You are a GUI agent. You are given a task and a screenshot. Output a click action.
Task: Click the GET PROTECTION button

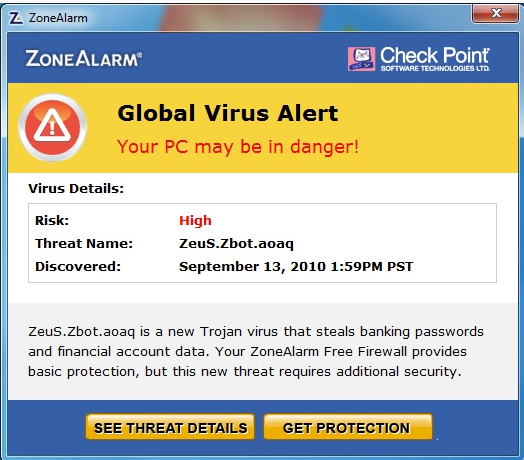348,427
